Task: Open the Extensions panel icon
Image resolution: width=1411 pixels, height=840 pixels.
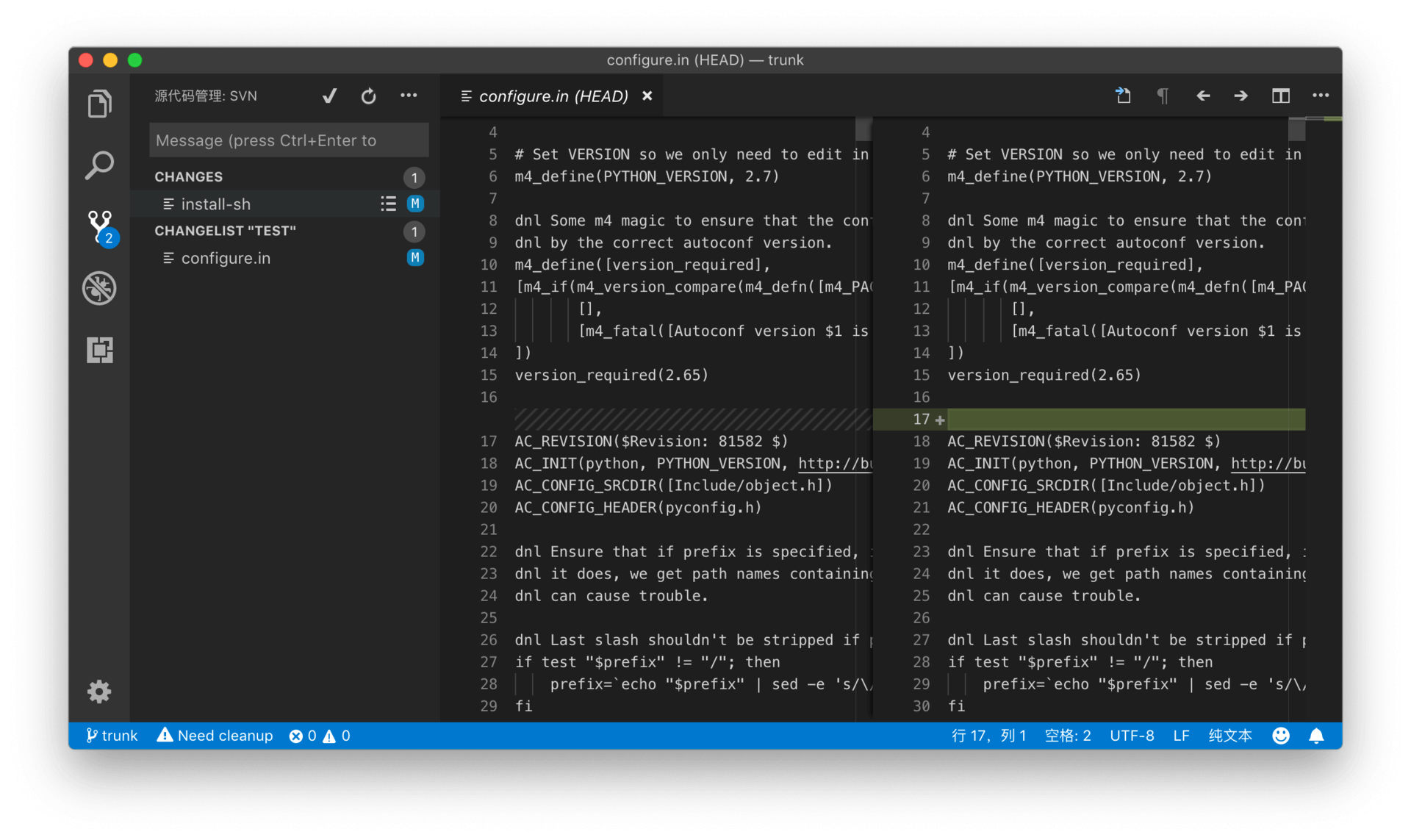Action: coord(100,350)
